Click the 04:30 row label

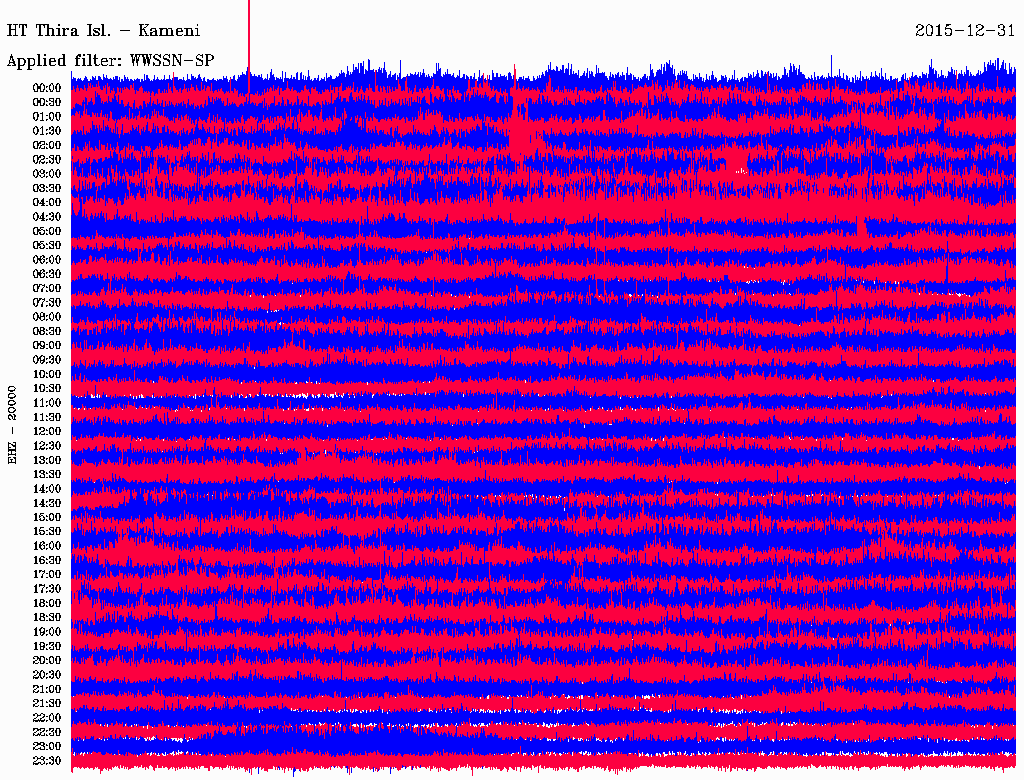[x=47, y=216]
